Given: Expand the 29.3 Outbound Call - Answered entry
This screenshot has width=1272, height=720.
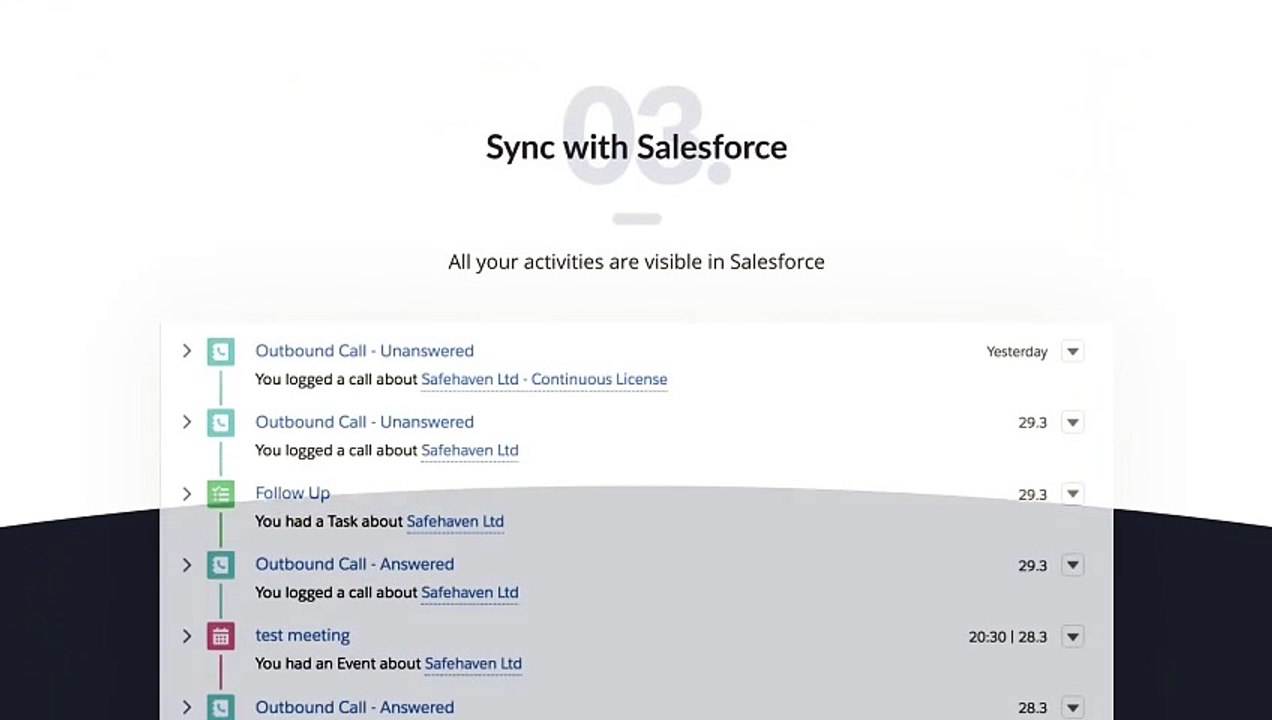Looking at the screenshot, I should [x=186, y=565].
